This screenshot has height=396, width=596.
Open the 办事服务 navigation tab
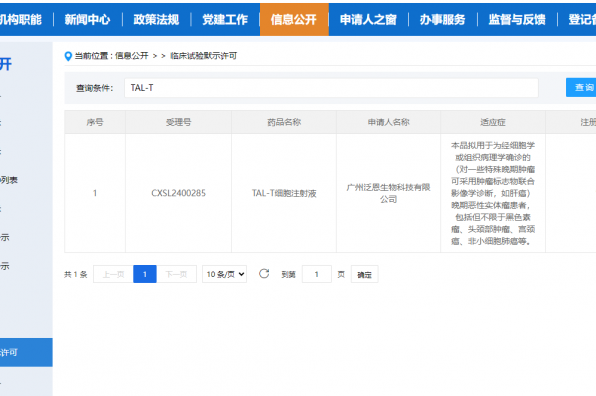tap(442, 19)
